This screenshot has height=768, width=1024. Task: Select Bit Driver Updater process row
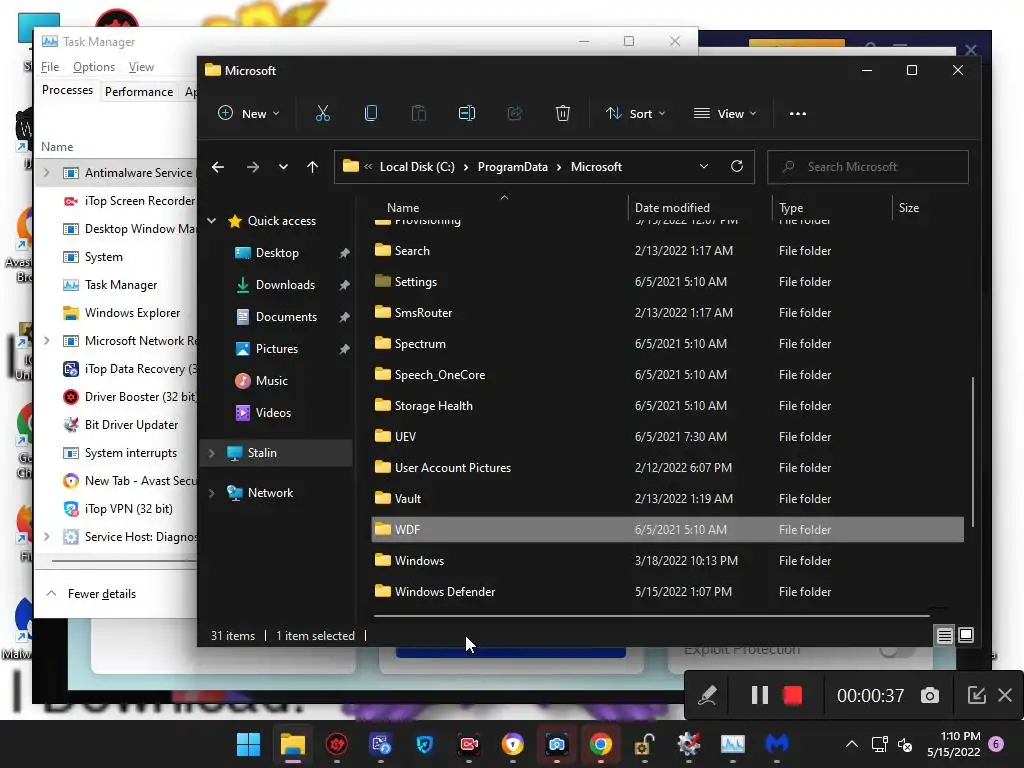coord(116,424)
